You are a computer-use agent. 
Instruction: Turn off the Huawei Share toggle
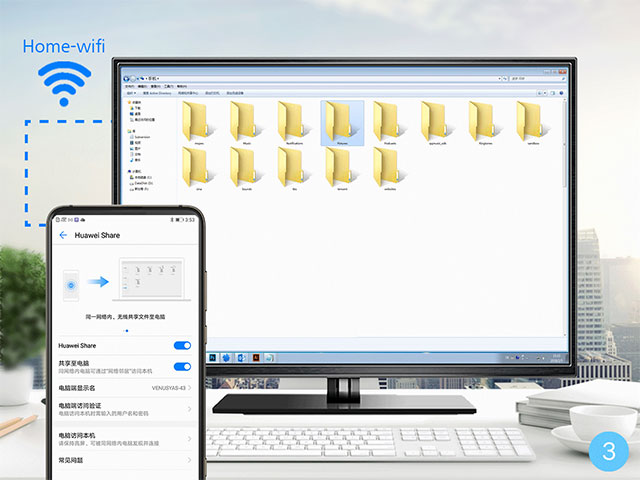(182, 345)
